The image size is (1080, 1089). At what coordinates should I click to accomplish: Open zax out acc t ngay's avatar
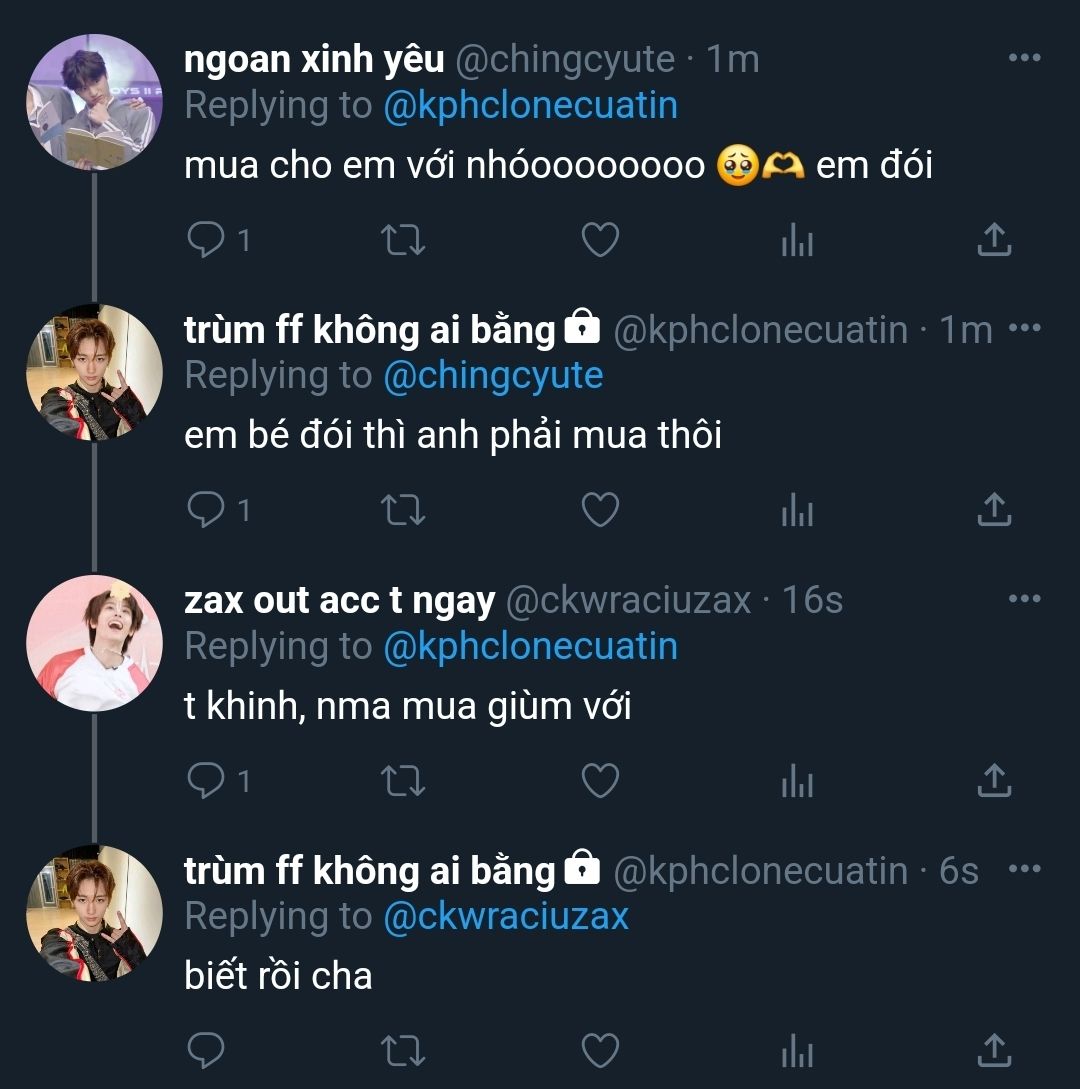click(94, 642)
